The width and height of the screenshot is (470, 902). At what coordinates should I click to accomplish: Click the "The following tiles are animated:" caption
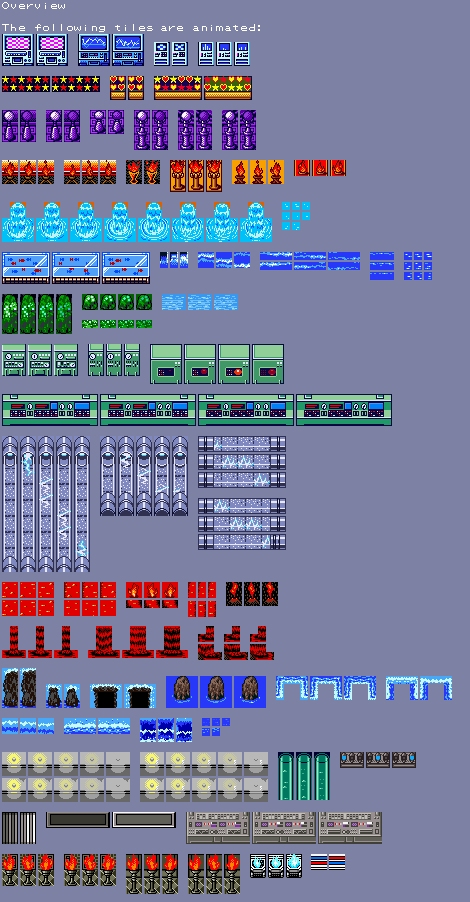[132, 28]
